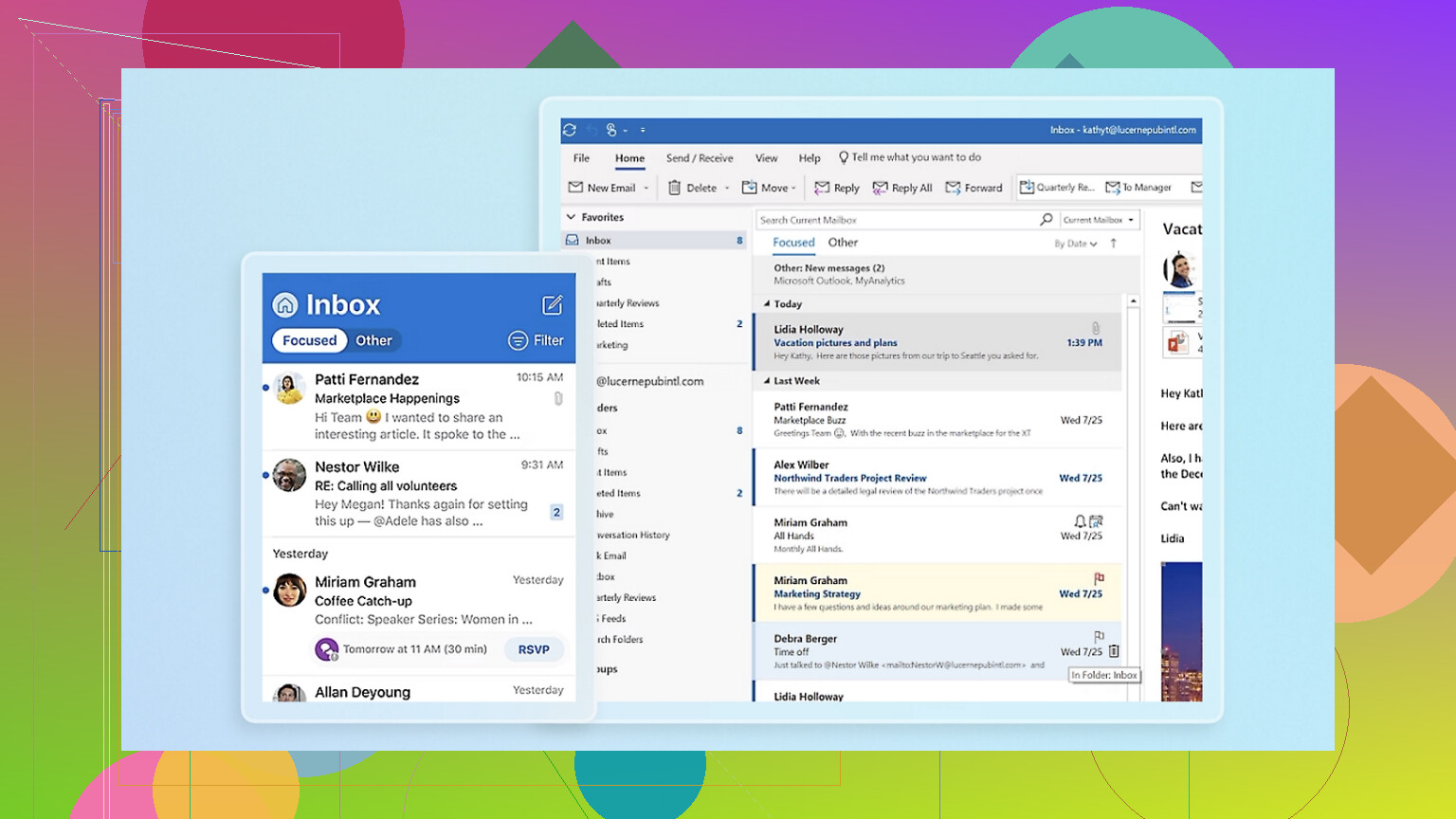Tap Filter in the mobile inbox header
This screenshot has width=1456, height=819.
point(536,340)
